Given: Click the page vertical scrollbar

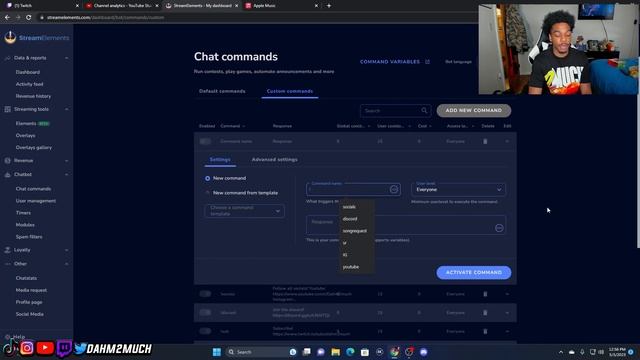Looking at the screenshot, I should coord(638,152).
